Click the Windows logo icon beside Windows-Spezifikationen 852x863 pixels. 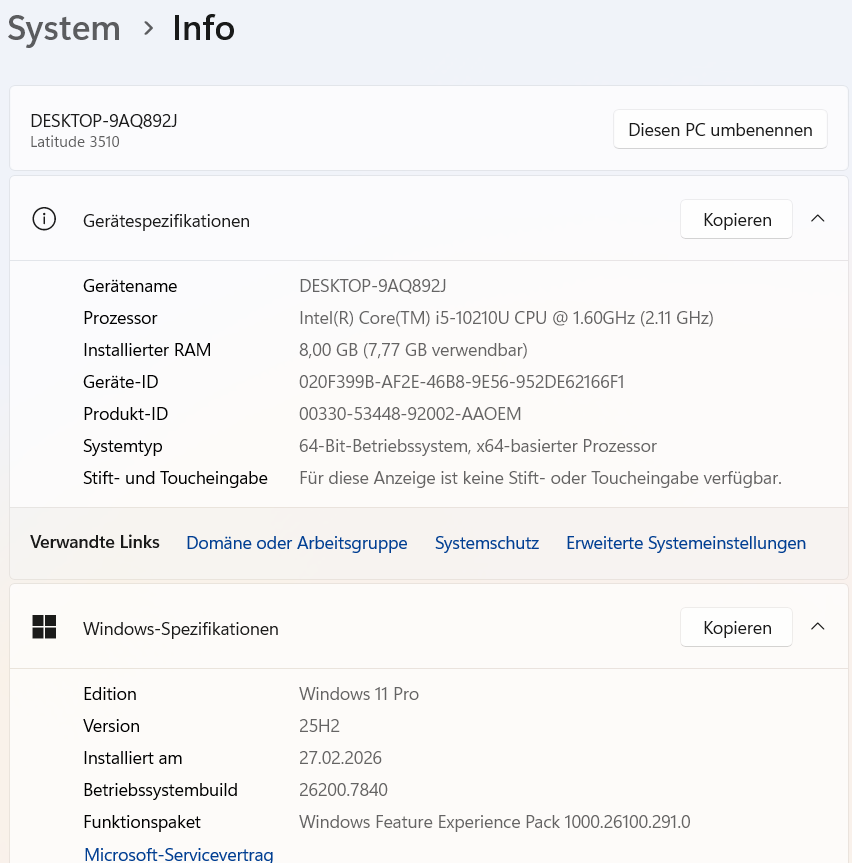click(44, 627)
